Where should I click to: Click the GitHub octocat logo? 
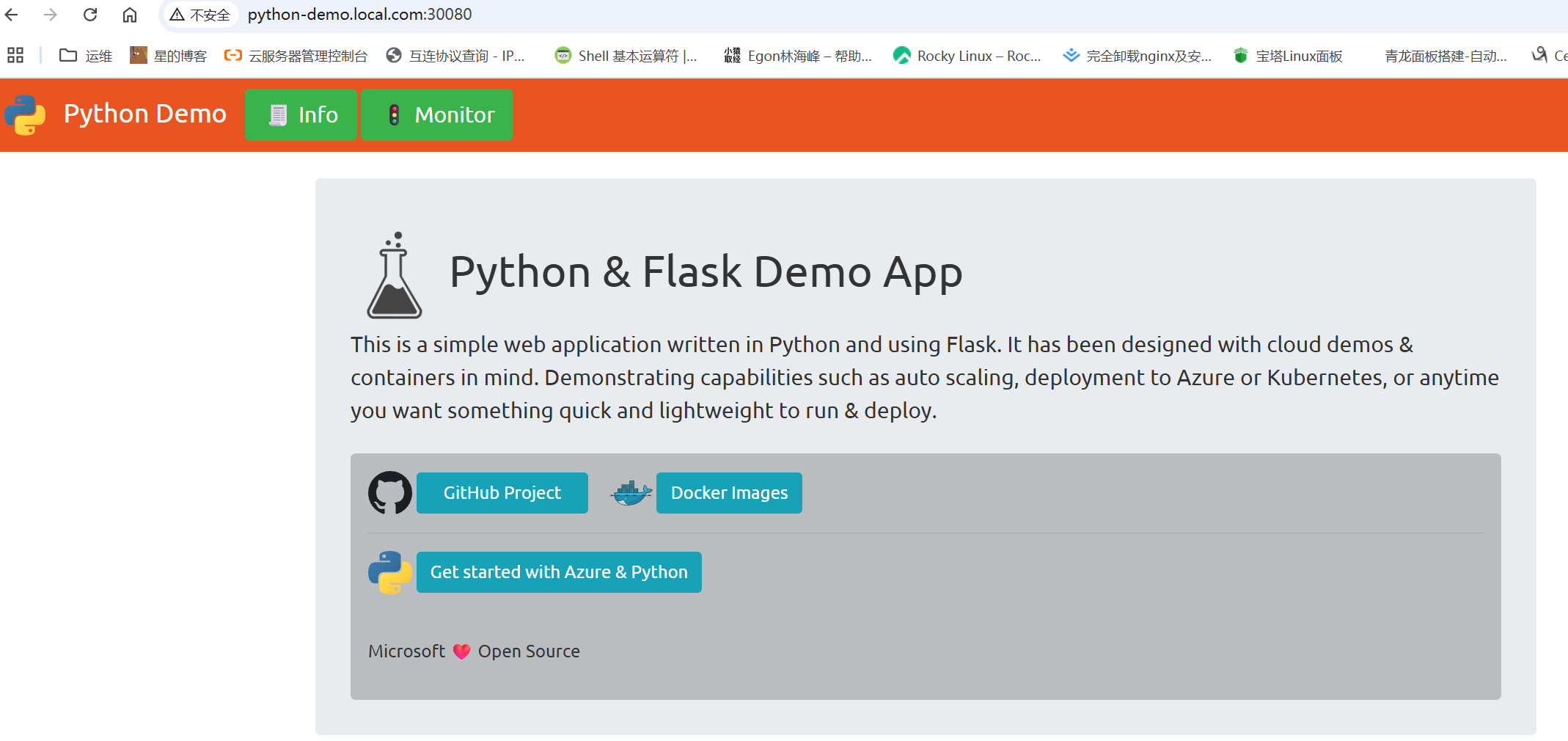click(x=390, y=493)
